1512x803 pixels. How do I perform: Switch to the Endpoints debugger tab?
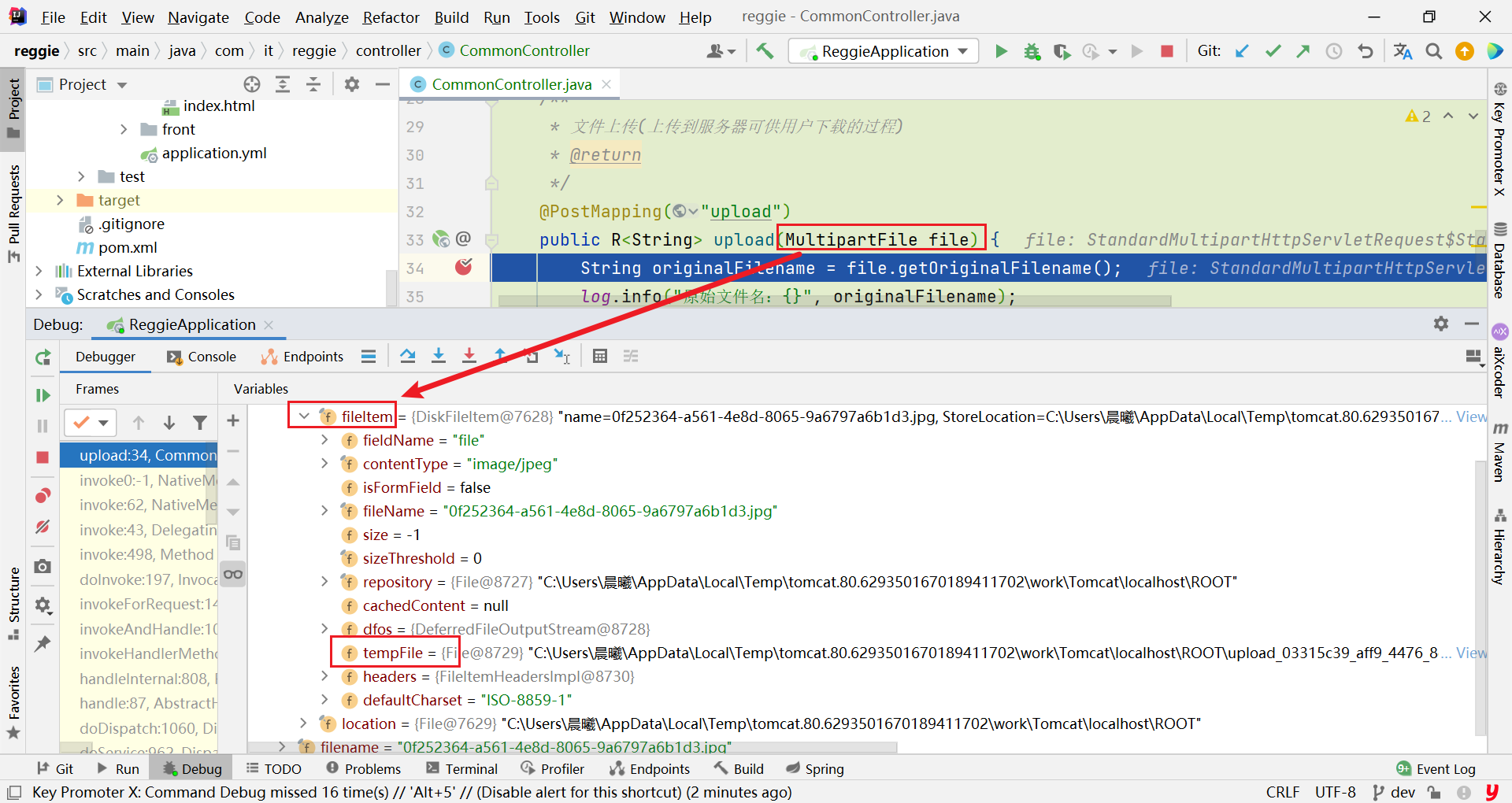point(302,357)
